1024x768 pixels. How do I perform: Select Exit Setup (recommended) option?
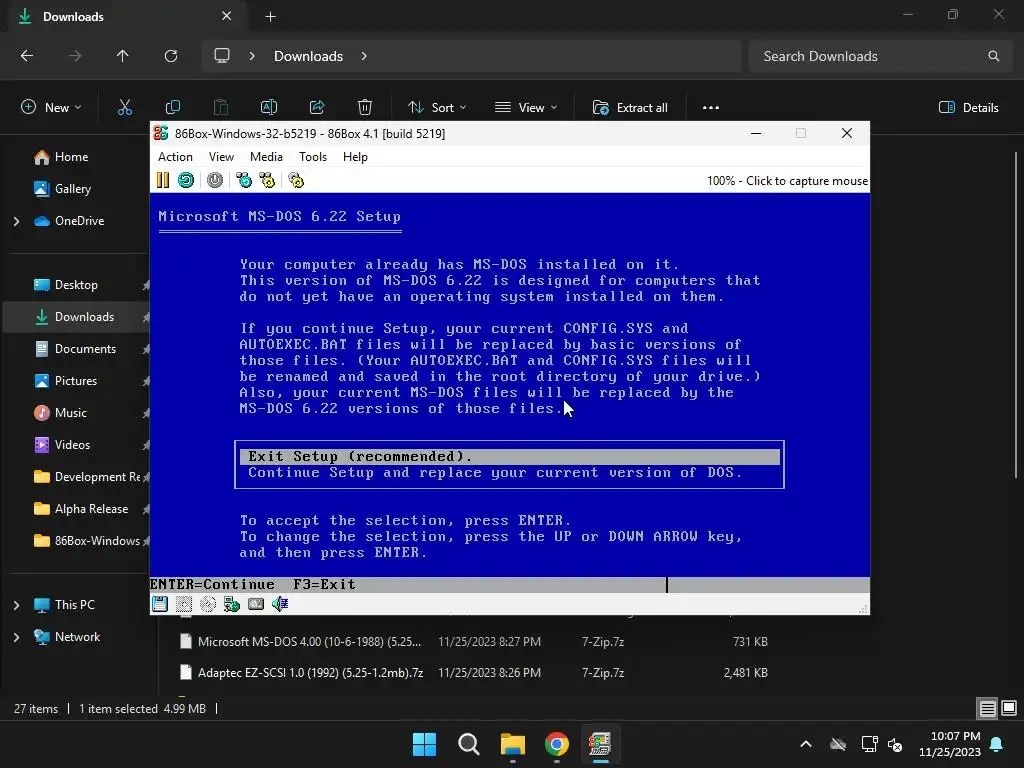pos(509,456)
